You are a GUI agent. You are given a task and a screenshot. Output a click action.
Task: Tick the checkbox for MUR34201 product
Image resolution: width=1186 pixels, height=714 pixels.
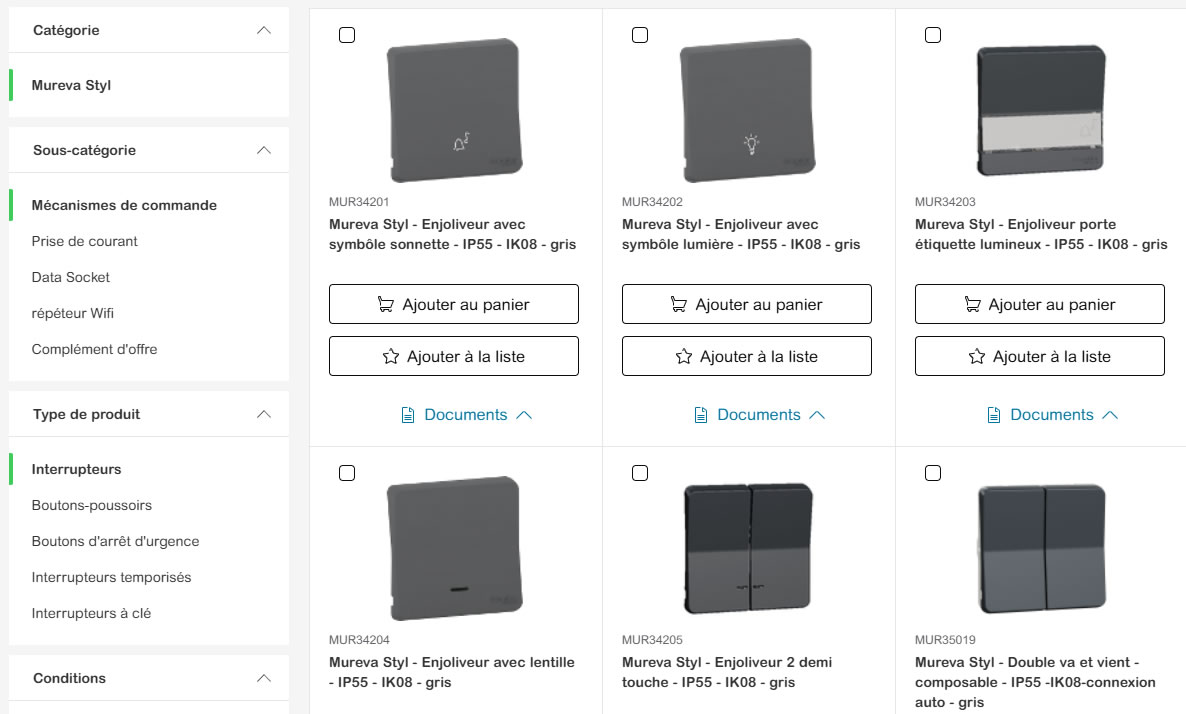(x=347, y=35)
